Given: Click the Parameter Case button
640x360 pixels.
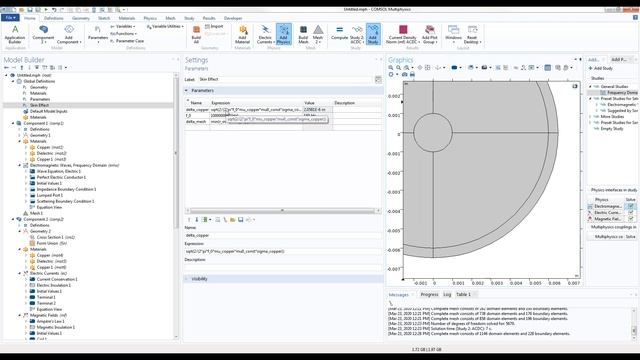Looking at the screenshot, I should (x=127, y=41).
